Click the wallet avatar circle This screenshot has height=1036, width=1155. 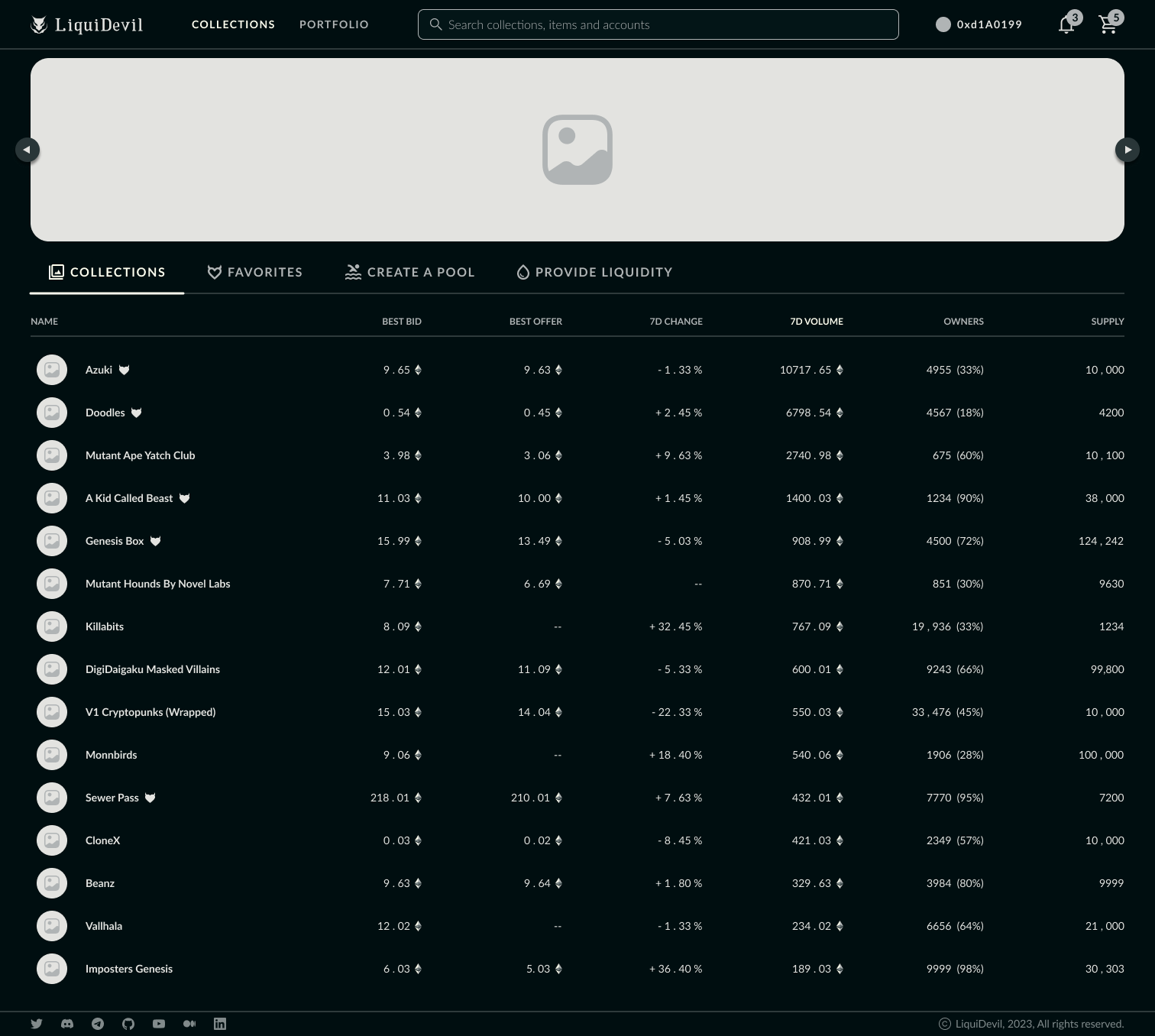coord(943,24)
